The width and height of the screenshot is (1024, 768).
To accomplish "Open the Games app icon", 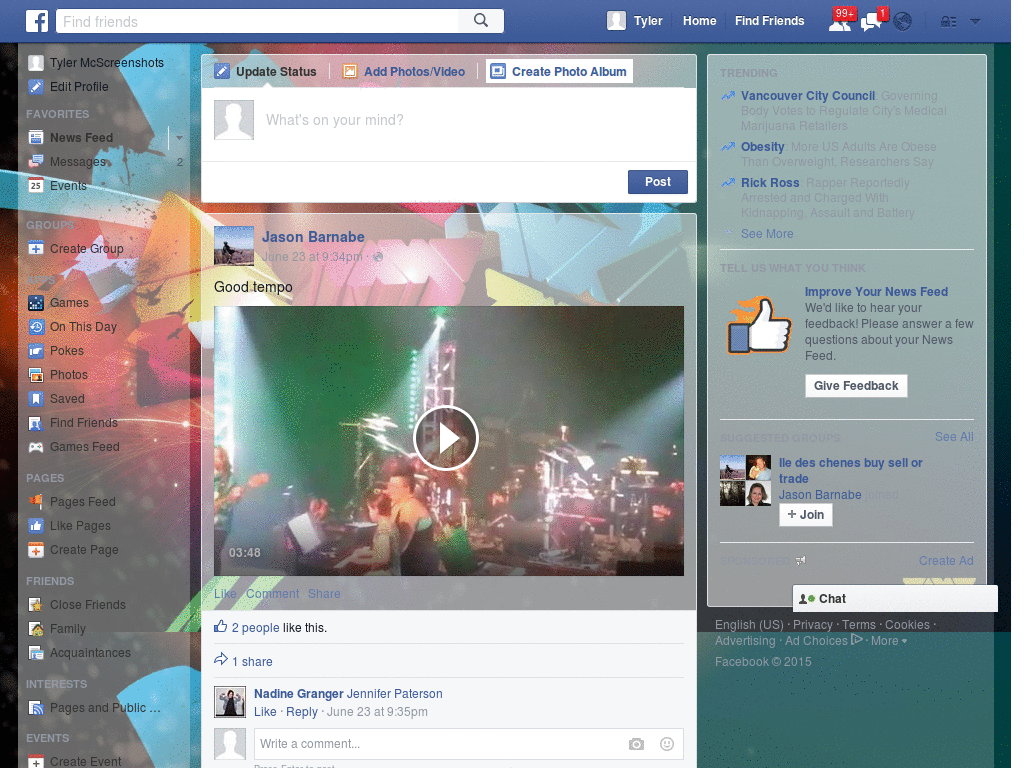I will click(36, 303).
